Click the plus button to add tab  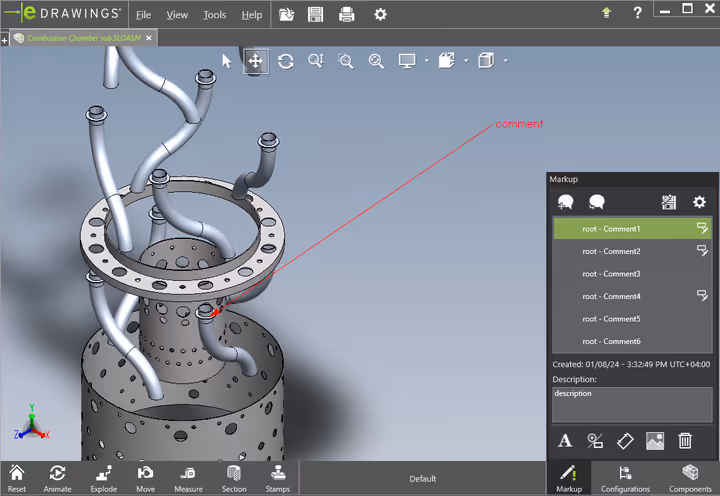(x=4, y=40)
